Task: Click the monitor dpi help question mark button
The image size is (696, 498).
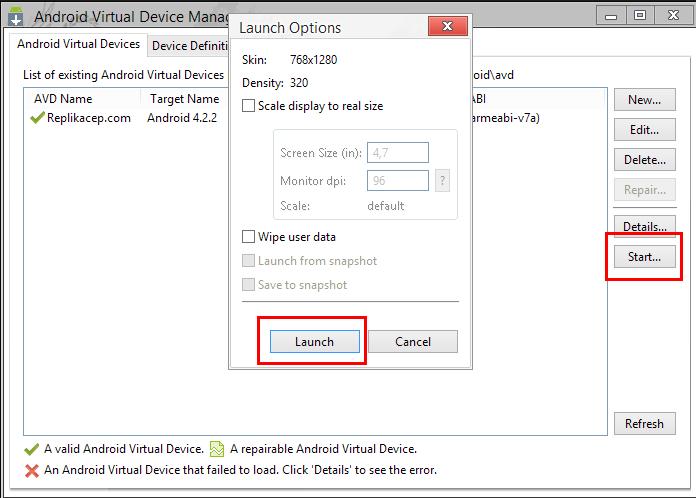Action: point(443,181)
